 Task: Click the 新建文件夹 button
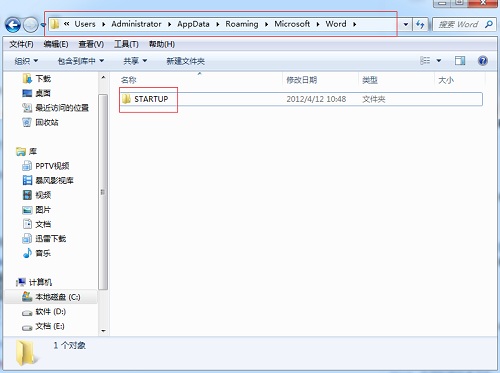click(185, 61)
